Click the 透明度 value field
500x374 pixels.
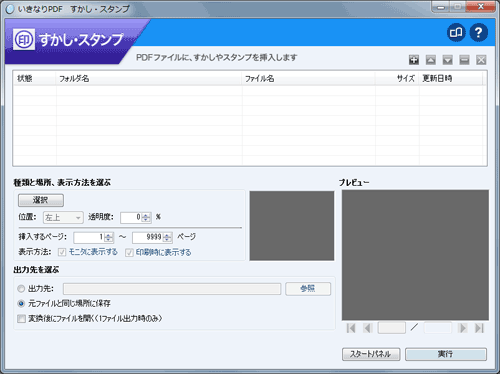[x=131, y=218]
